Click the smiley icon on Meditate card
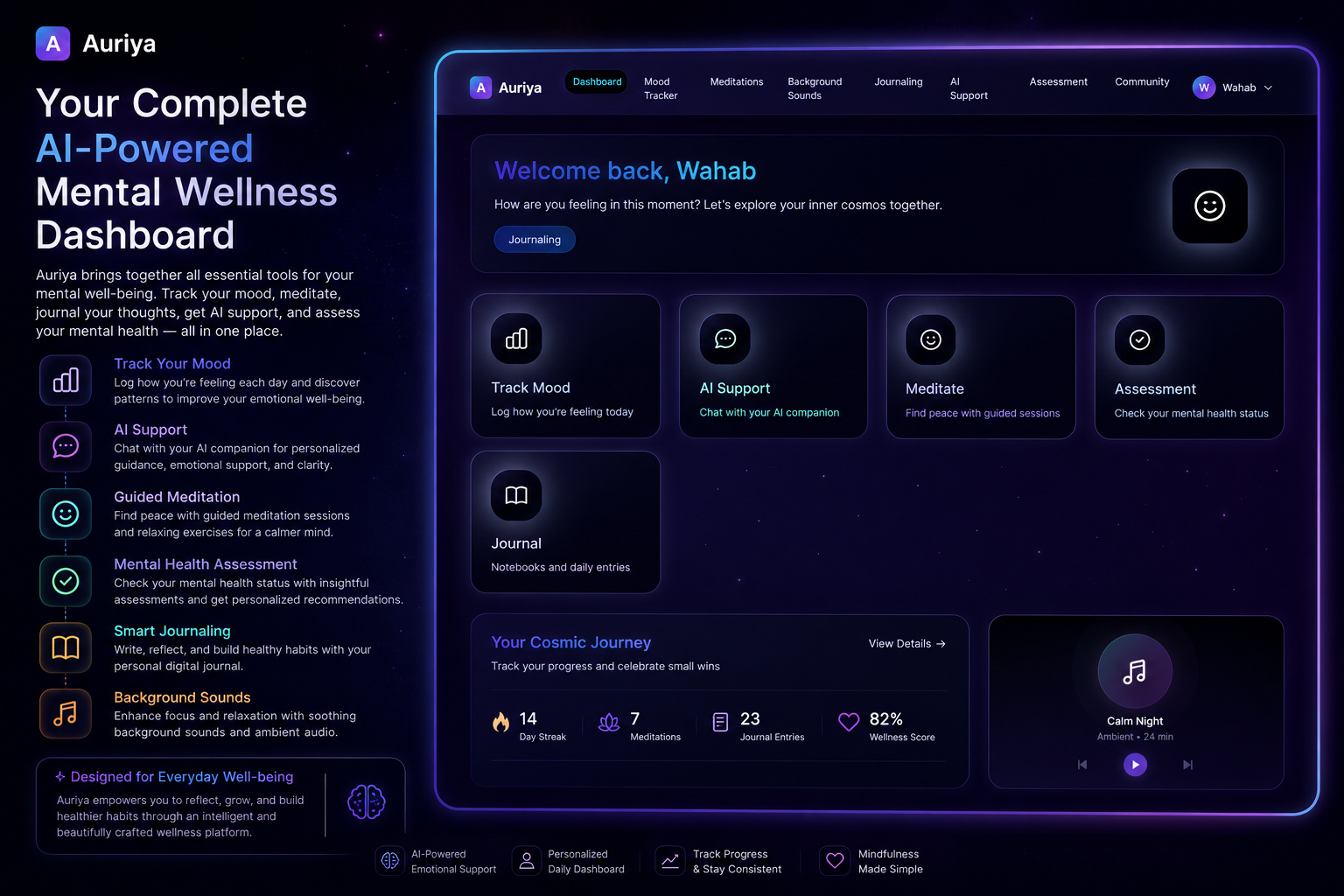The width and height of the screenshot is (1344, 896). (931, 339)
